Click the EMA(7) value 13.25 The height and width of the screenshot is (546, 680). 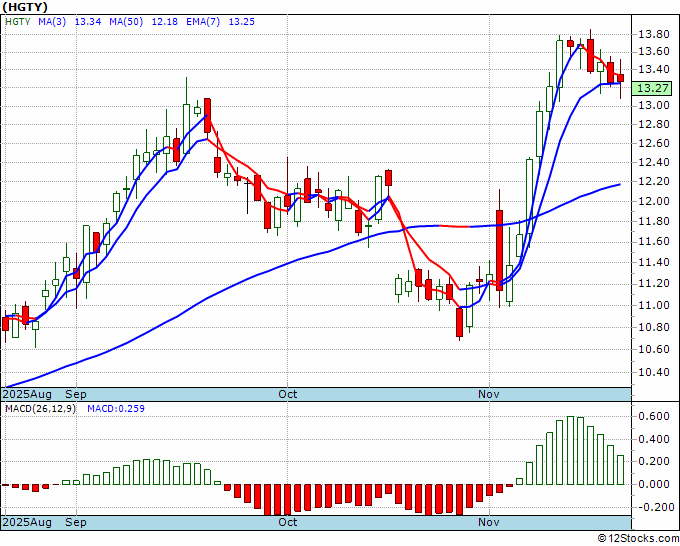pyautogui.click(x=242, y=22)
